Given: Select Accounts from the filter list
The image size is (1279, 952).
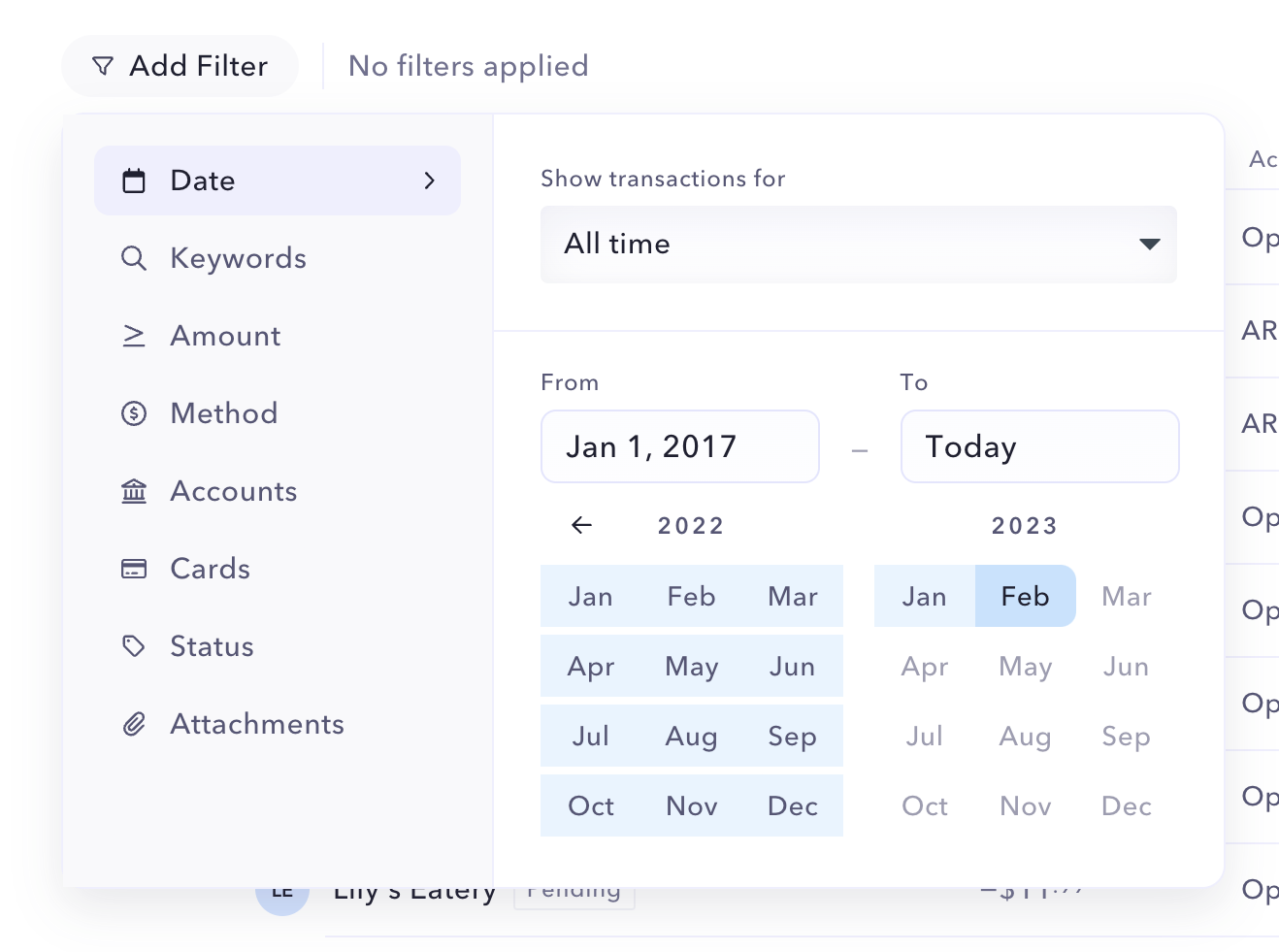Looking at the screenshot, I should (x=233, y=491).
